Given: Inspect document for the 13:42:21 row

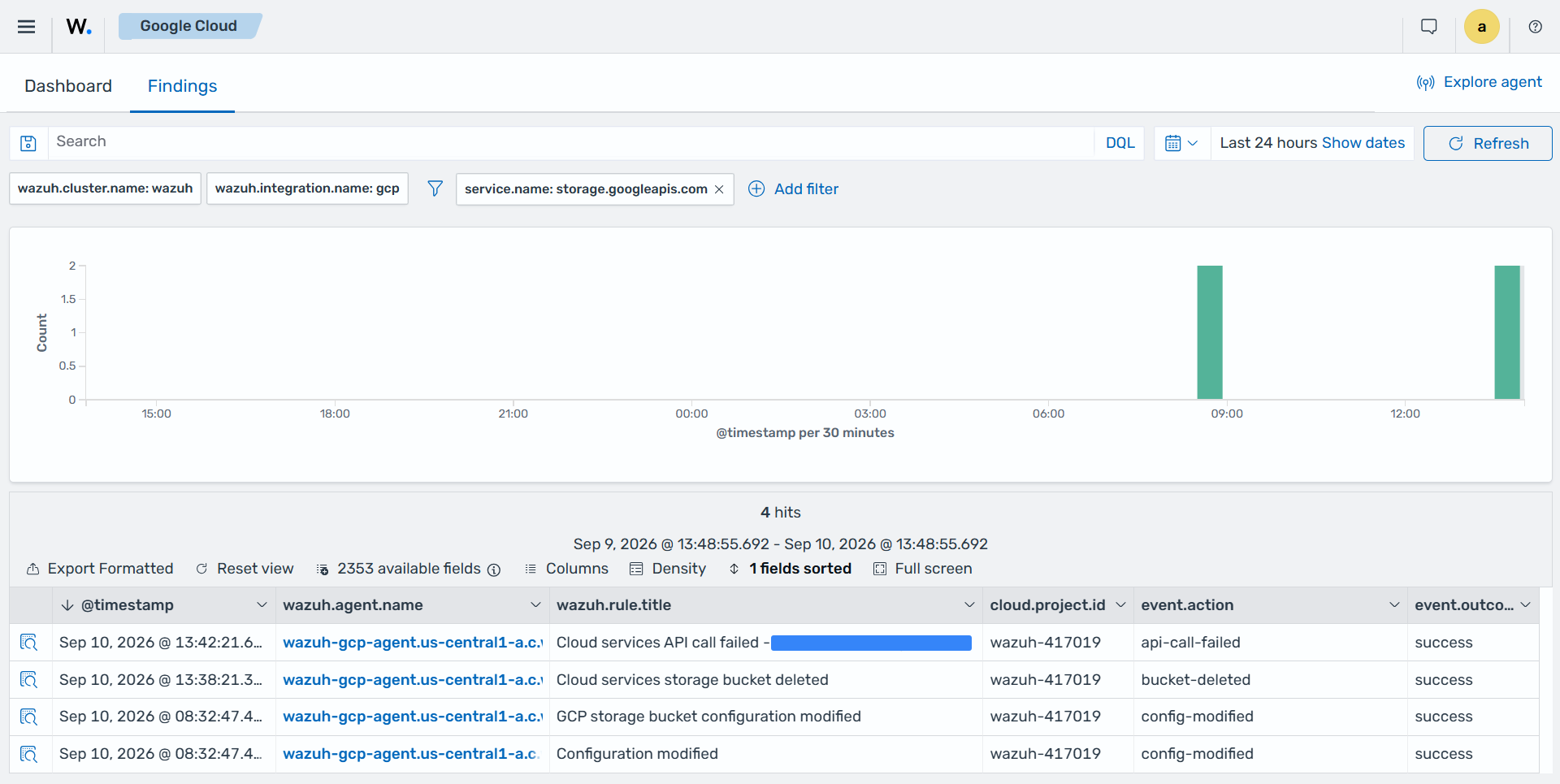Looking at the screenshot, I should (x=29, y=643).
